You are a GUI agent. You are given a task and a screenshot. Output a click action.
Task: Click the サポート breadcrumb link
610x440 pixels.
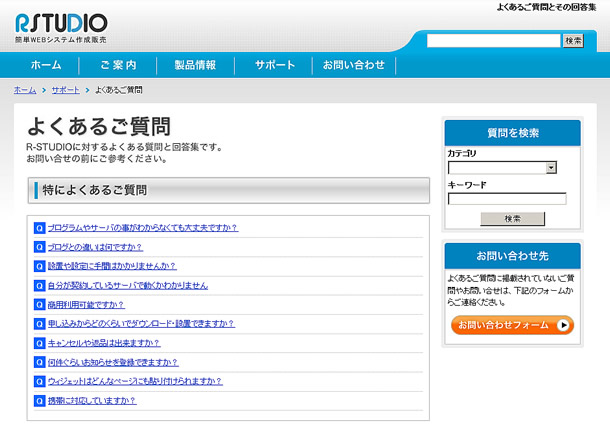click(66, 90)
